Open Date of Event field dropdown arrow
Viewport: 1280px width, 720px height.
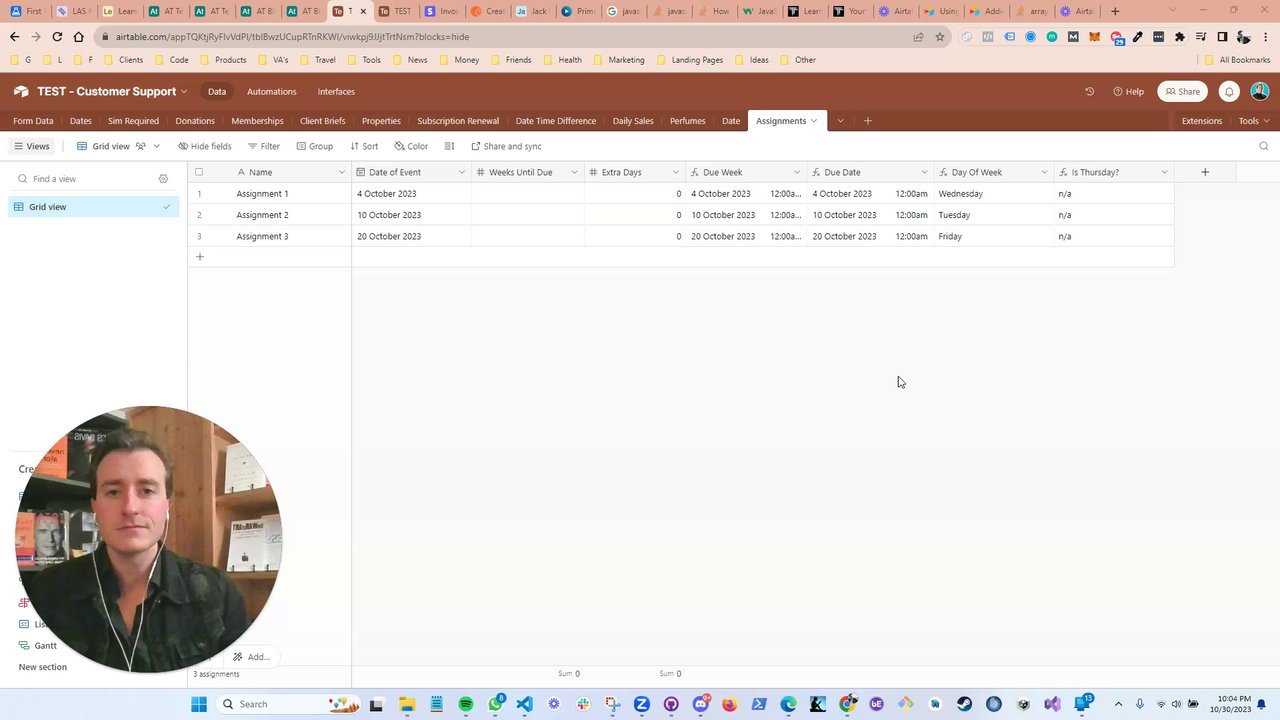pyautogui.click(x=461, y=172)
